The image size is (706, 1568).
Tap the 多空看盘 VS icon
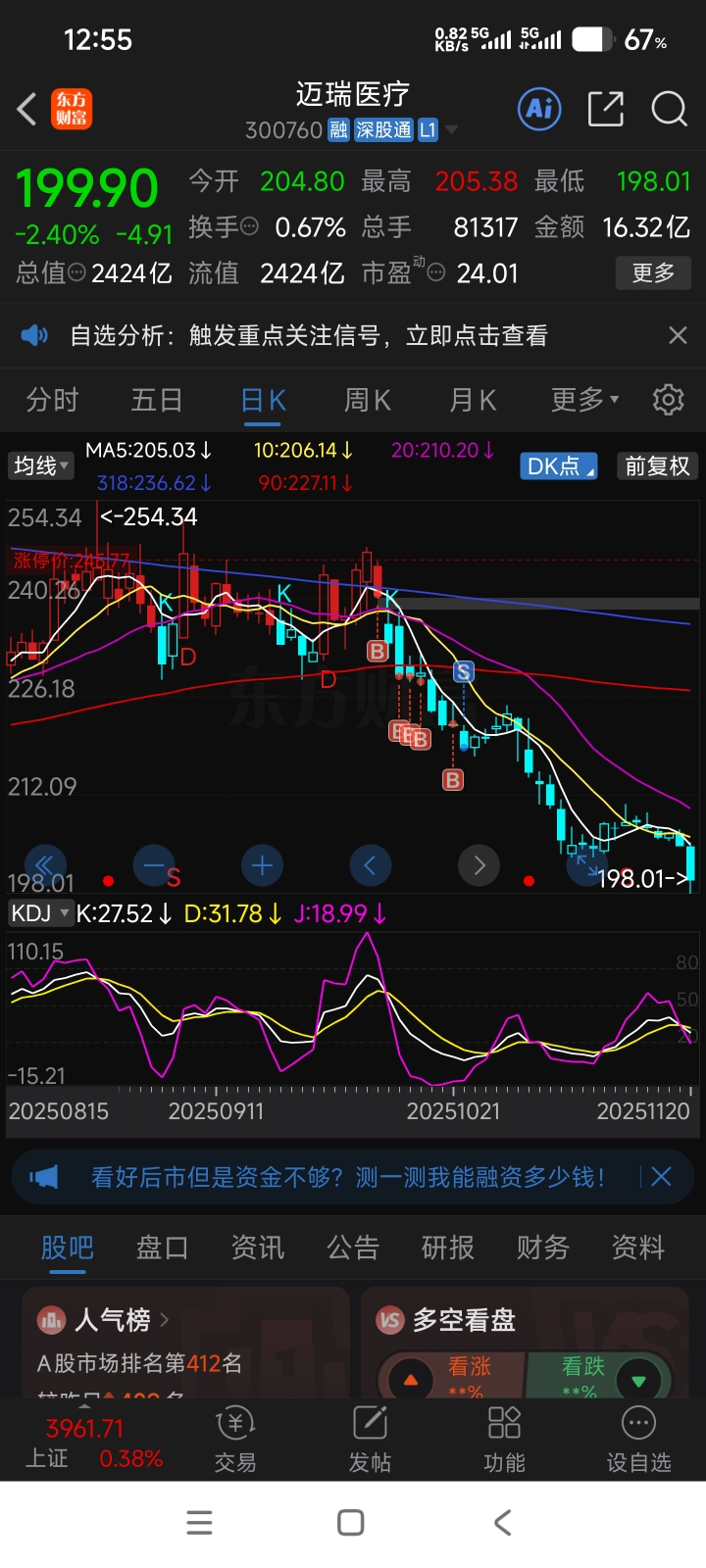point(390,1320)
